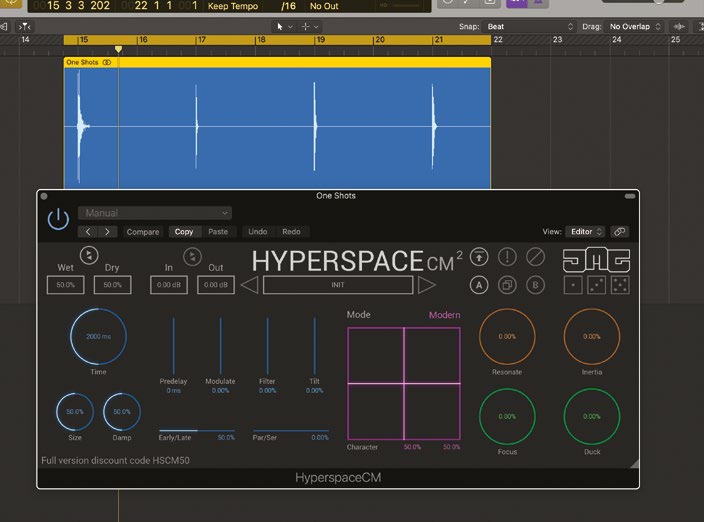Click the Predelay slider

pos(173,346)
